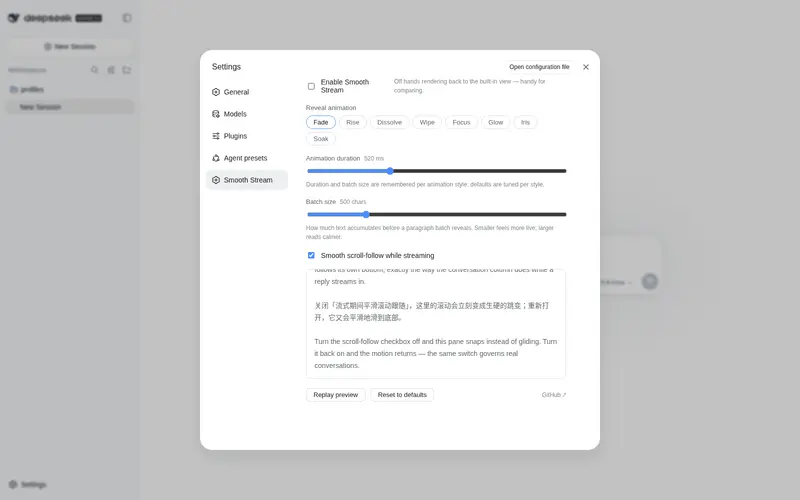
Task: Choose the Dissolve animation style
Action: [389, 122]
